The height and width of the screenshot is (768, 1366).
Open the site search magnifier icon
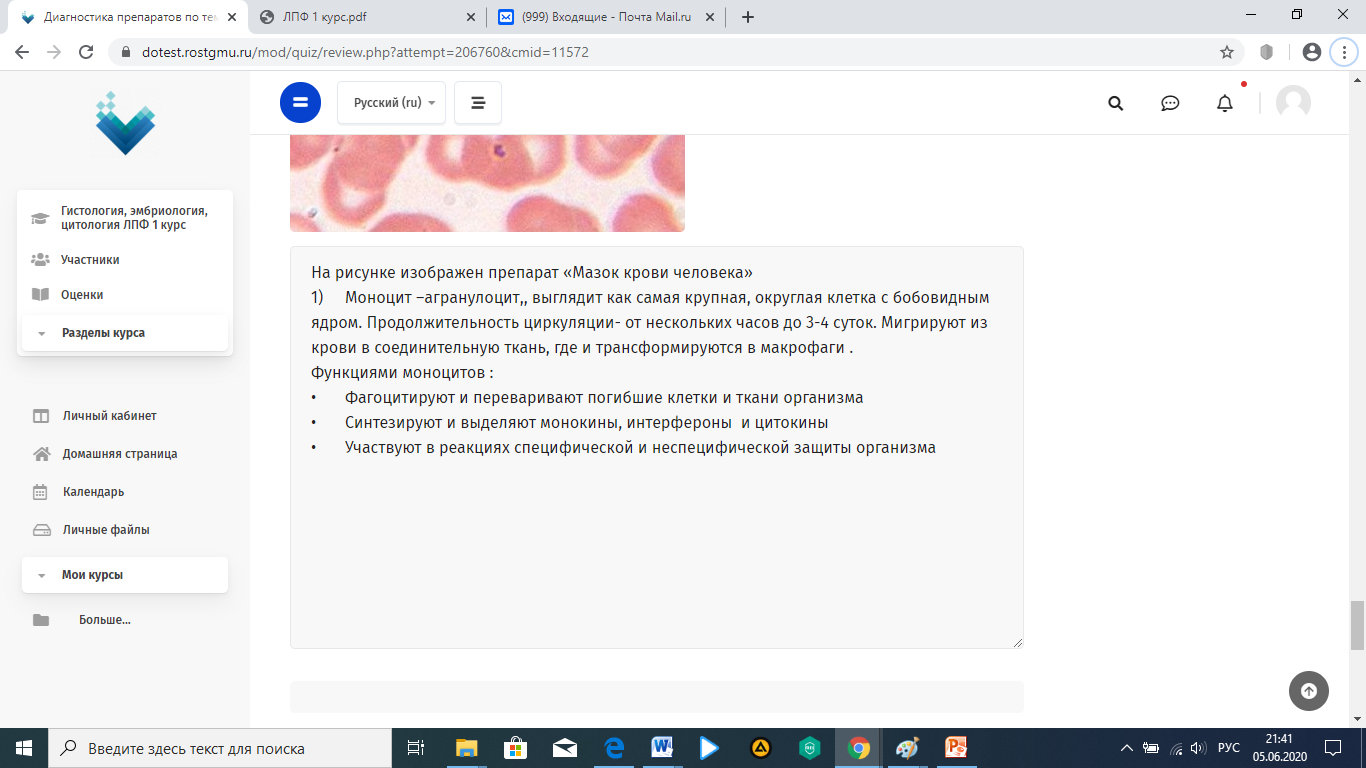(1116, 103)
